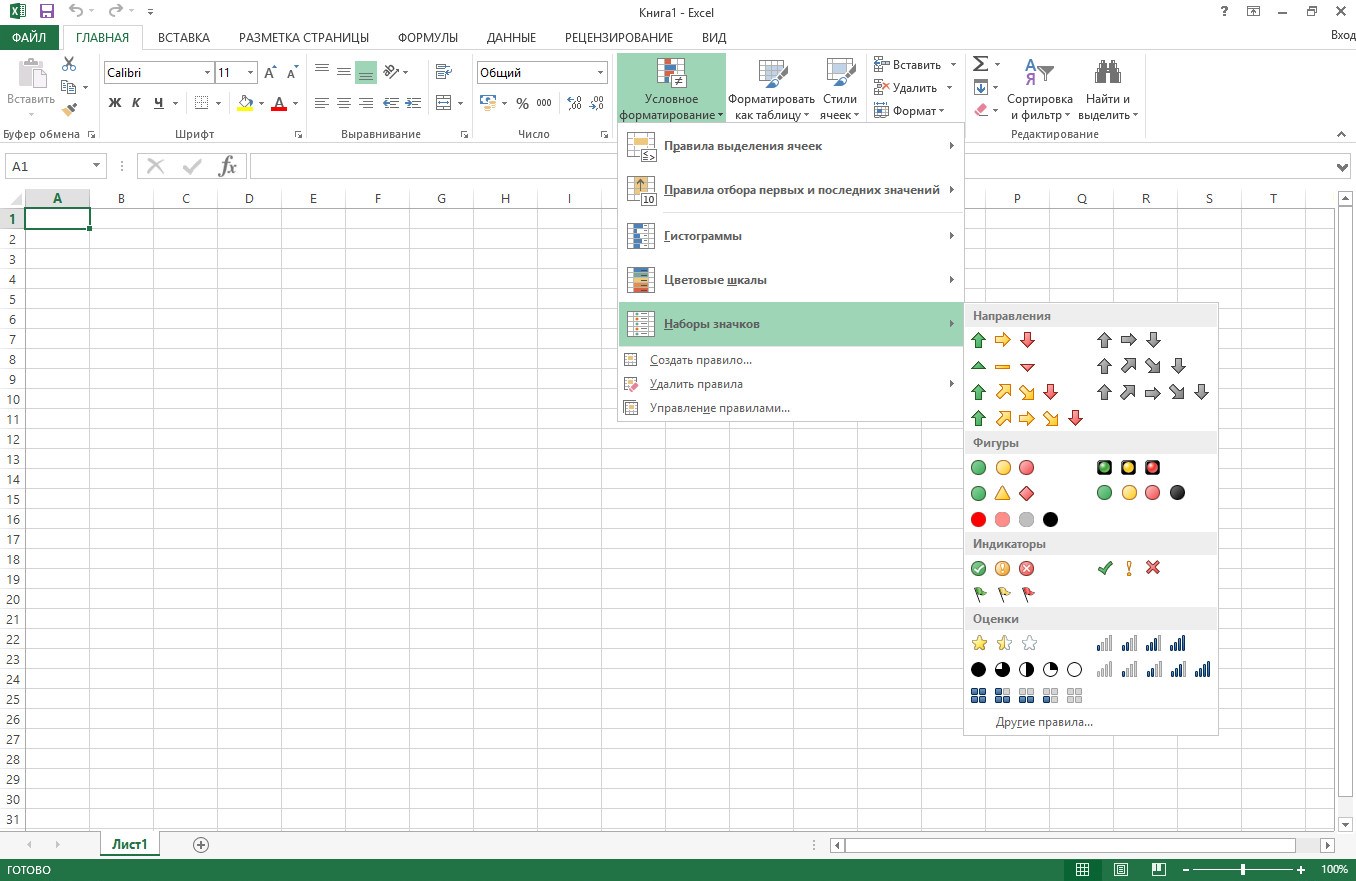Choose three gray arrows icon set

(1129, 340)
